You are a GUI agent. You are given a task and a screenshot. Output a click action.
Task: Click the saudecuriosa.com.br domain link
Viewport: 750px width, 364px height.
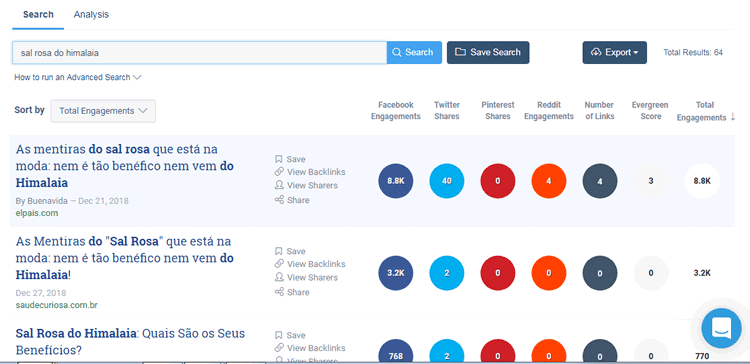click(56, 305)
